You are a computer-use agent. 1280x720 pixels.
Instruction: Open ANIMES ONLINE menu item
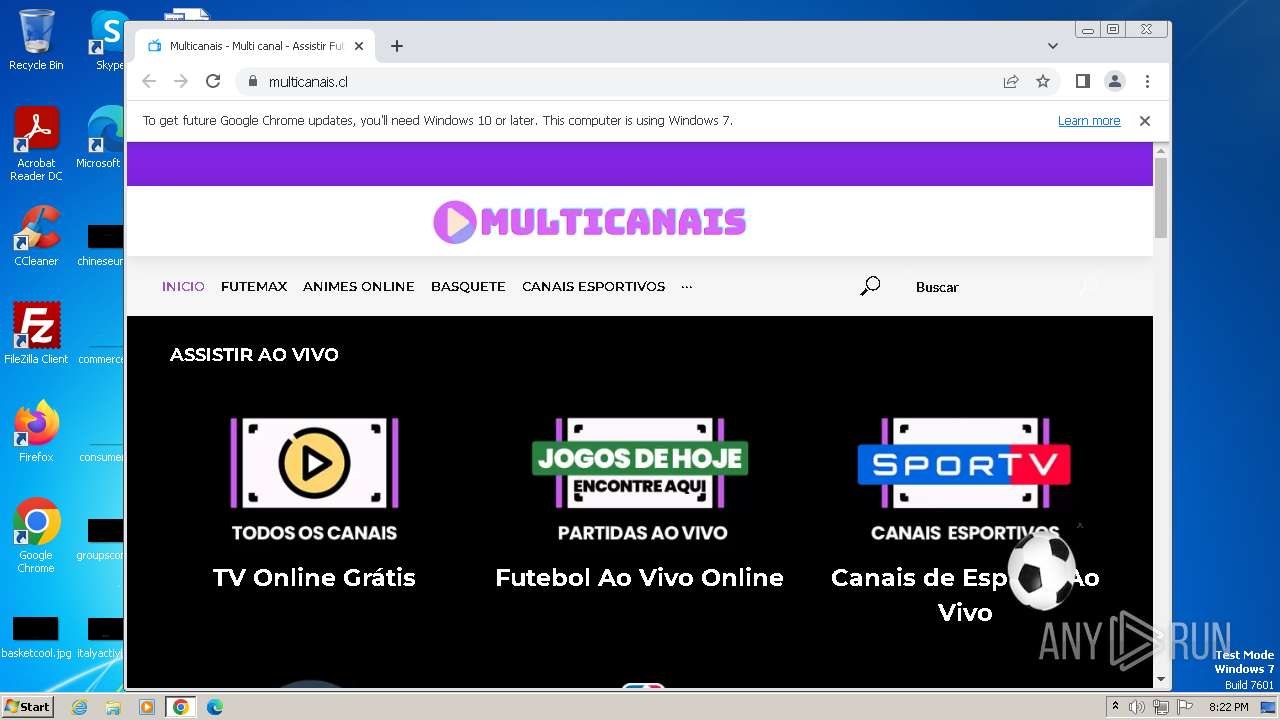tap(358, 286)
